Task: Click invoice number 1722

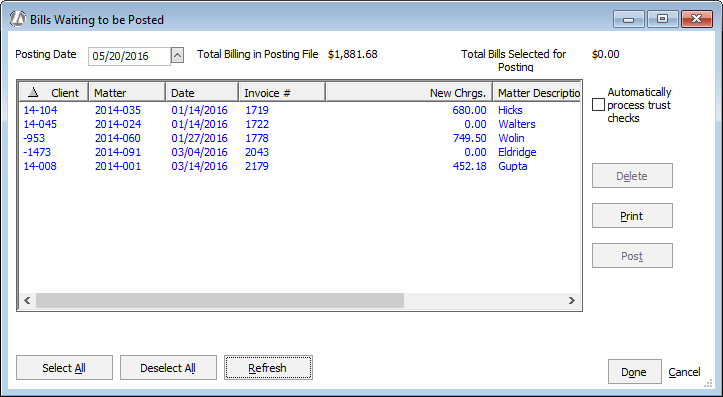Action: pyautogui.click(x=257, y=124)
